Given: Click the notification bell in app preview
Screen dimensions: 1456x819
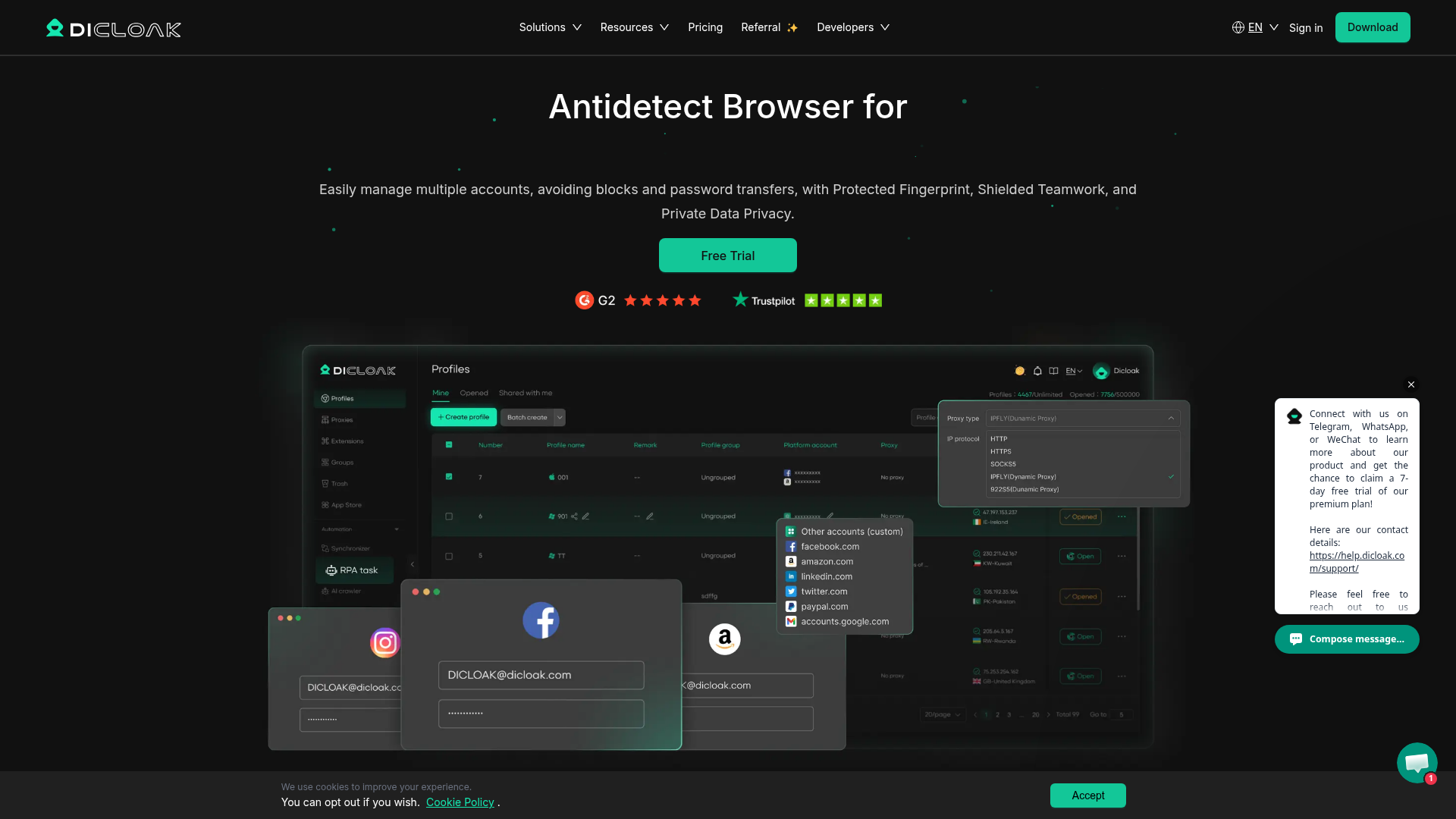Looking at the screenshot, I should click(x=1037, y=371).
